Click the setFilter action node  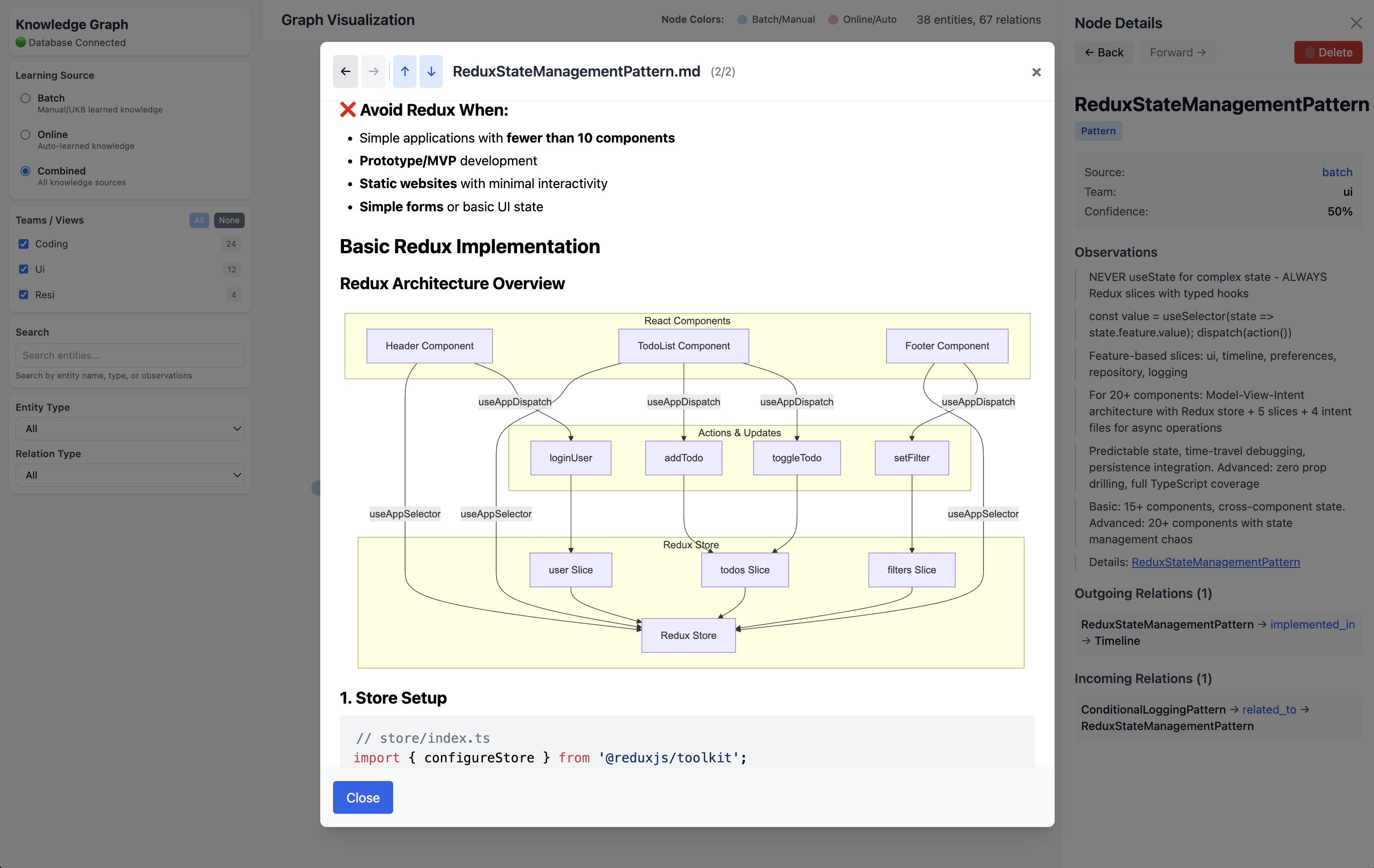click(912, 458)
